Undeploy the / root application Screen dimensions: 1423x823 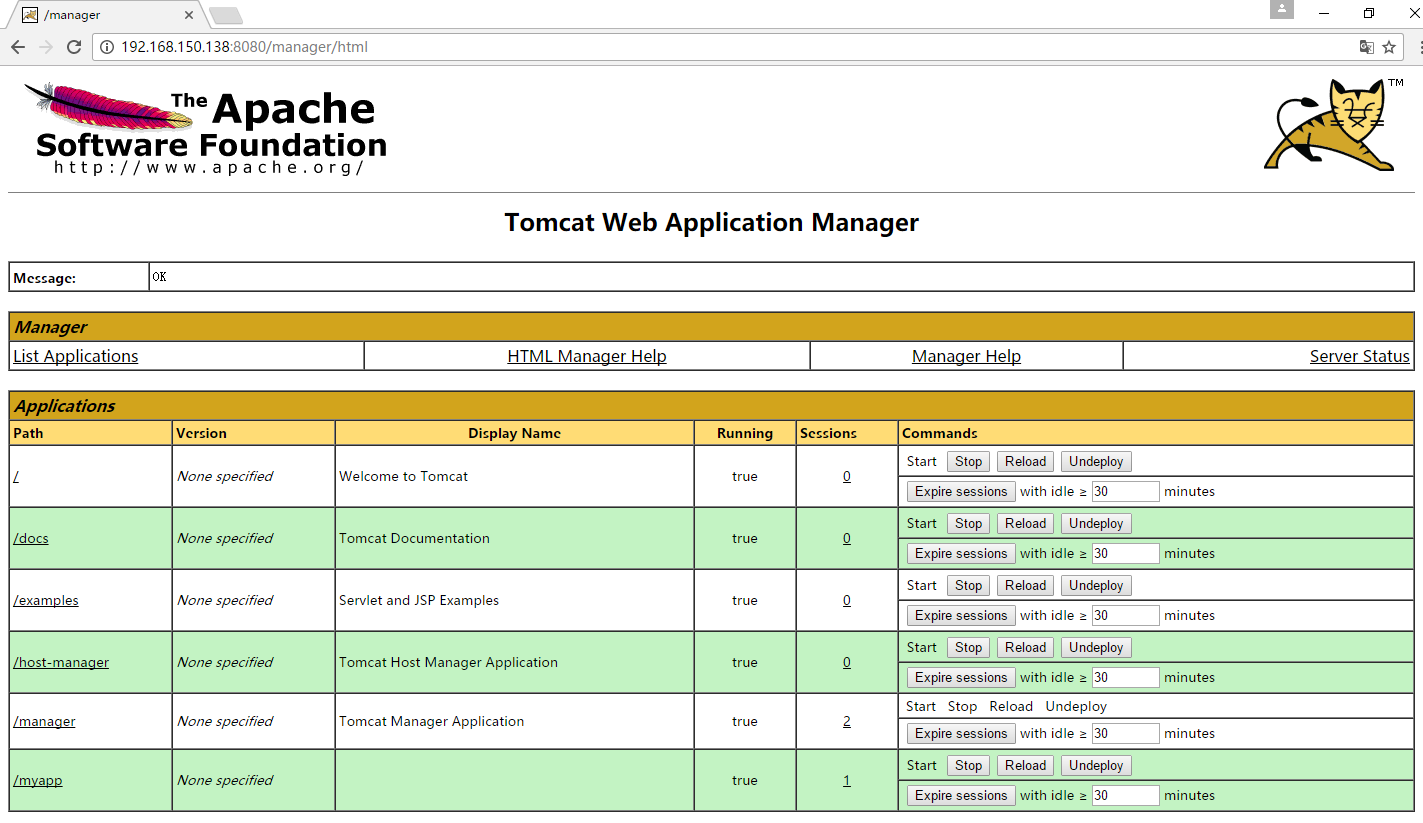coord(1096,461)
